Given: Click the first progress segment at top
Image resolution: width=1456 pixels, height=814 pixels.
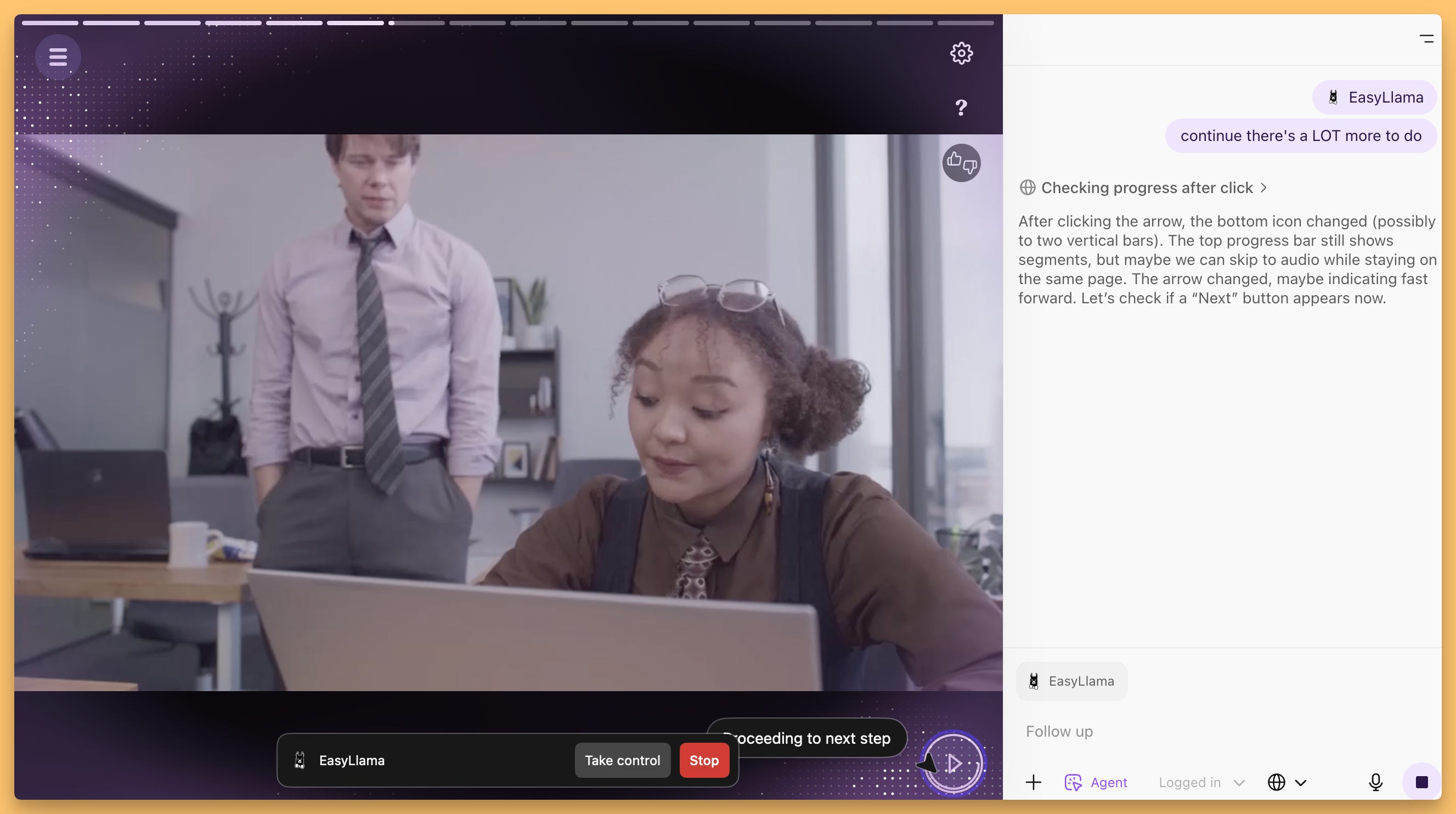Looking at the screenshot, I should pyautogui.click(x=50, y=23).
